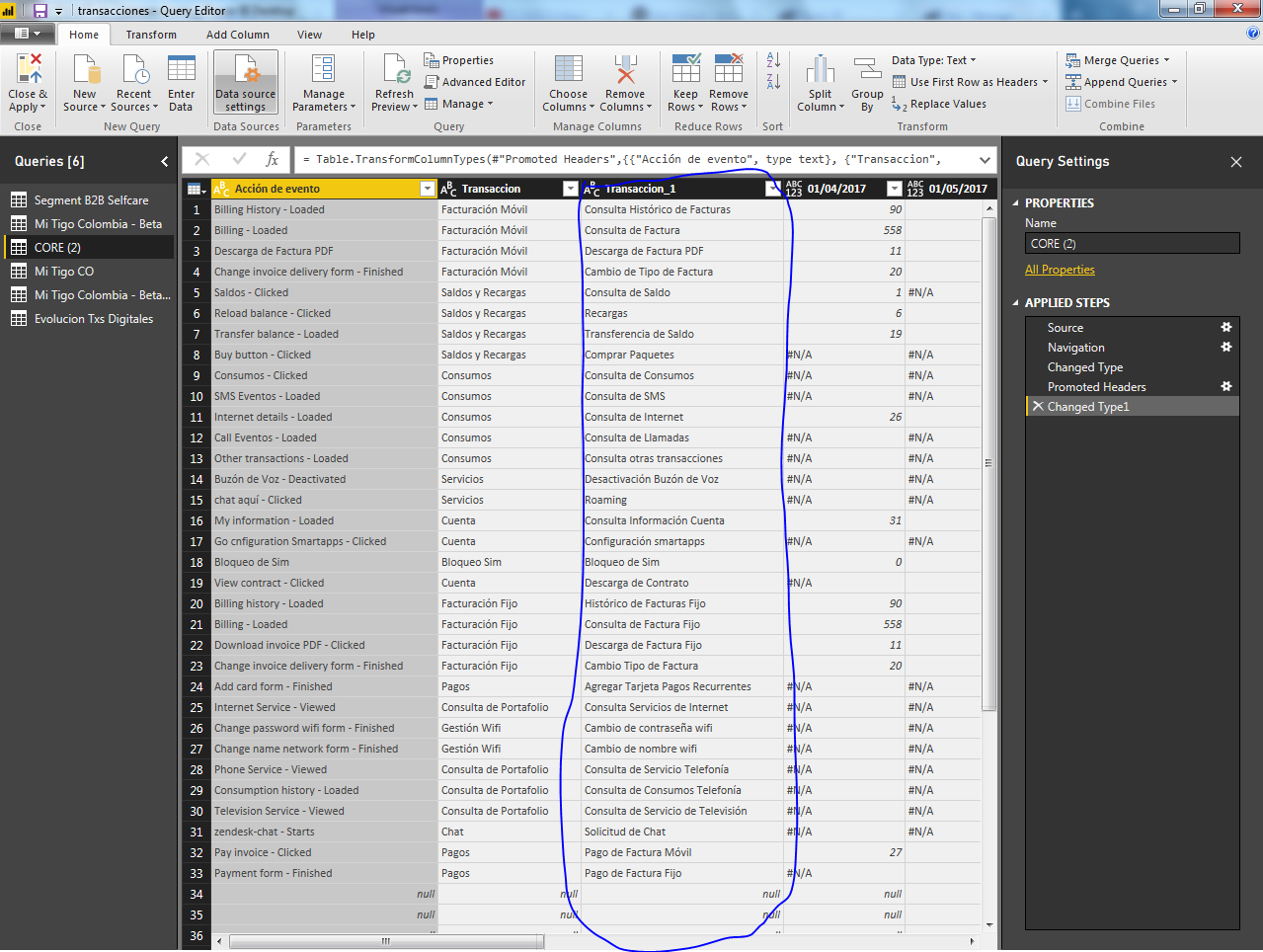Delete the Changed Type1 step
The width and height of the screenshot is (1263, 952).
pyautogui.click(x=1038, y=406)
